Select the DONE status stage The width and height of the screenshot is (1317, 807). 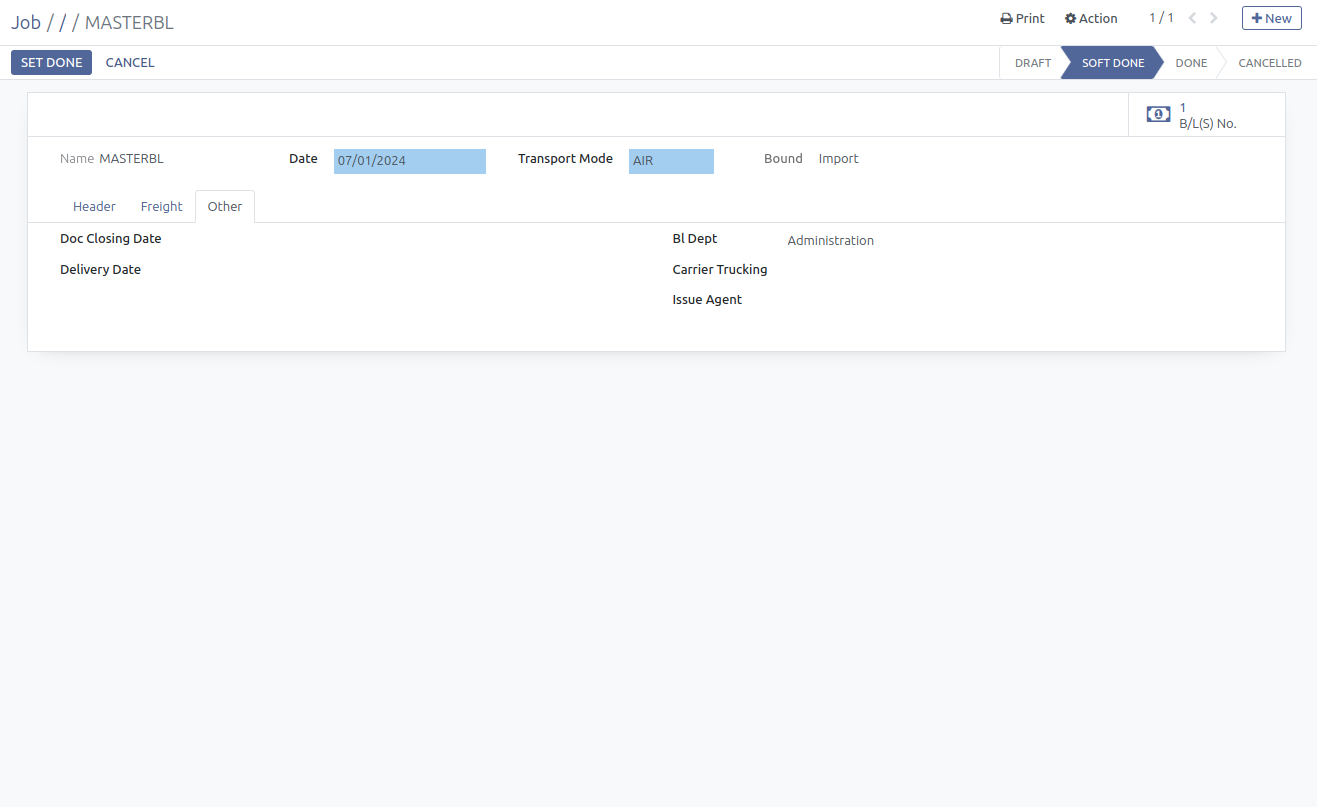[x=1190, y=63]
